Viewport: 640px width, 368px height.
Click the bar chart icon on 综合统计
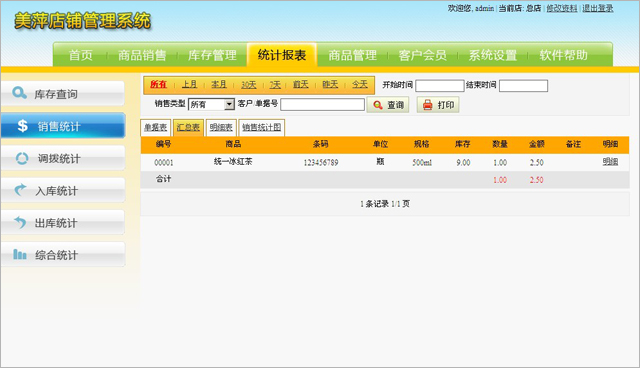point(20,255)
